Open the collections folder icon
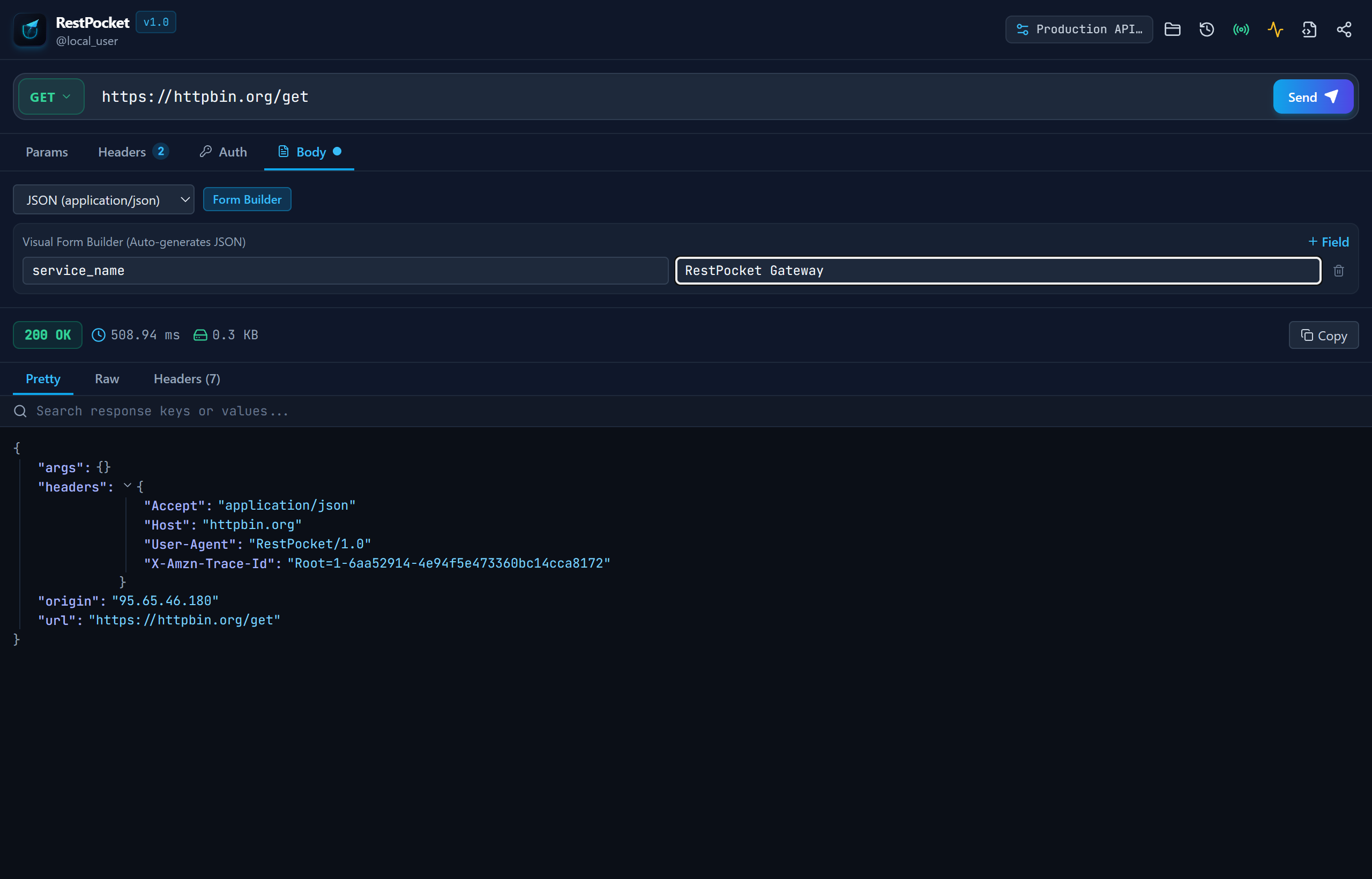The image size is (1372, 879). point(1172,29)
